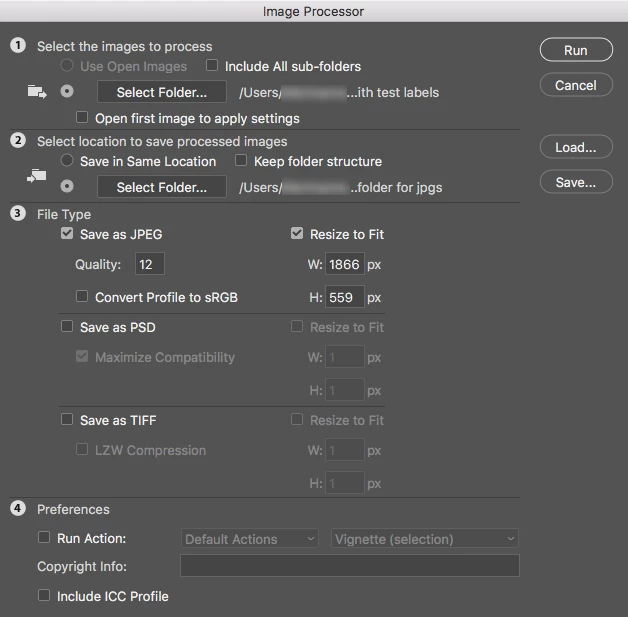This screenshot has width=628, height=617.
Task: Choose the source folder with Select Folder
Action: click(x=162, y=92)
